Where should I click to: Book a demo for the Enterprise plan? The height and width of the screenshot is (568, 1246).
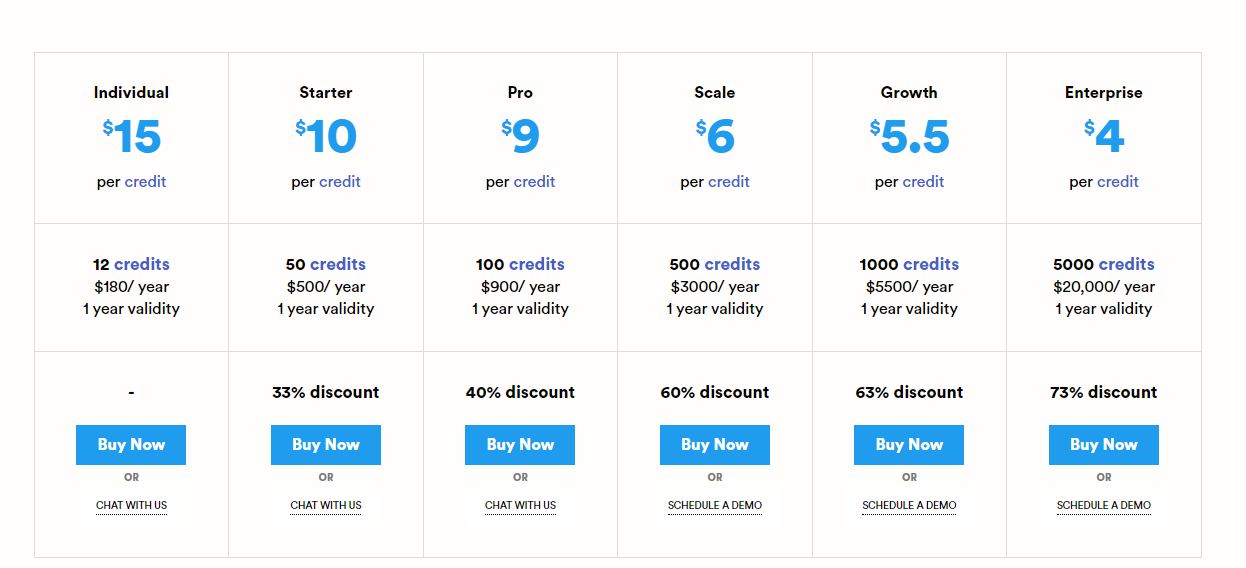1103,505
